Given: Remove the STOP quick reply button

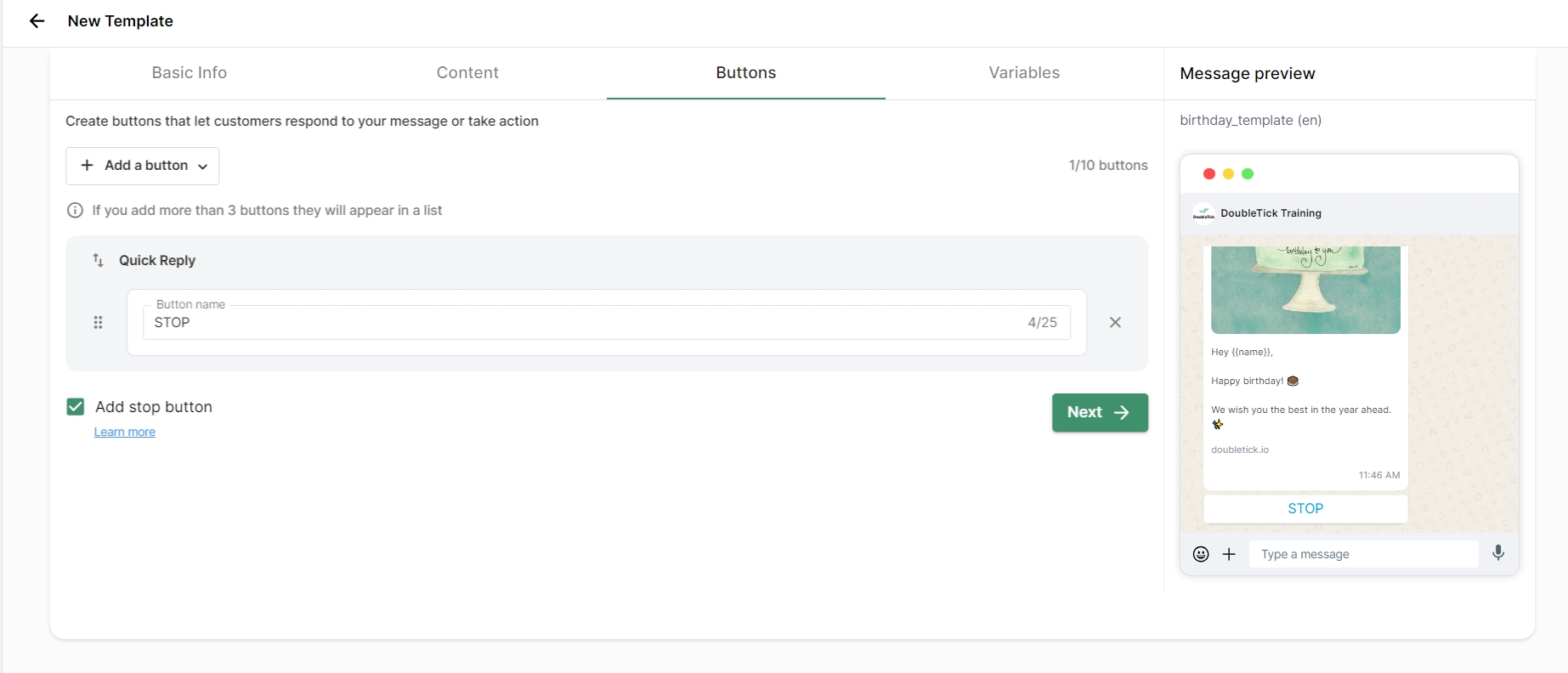Looking at the screenshot, I should click(x=1115, y=323).
